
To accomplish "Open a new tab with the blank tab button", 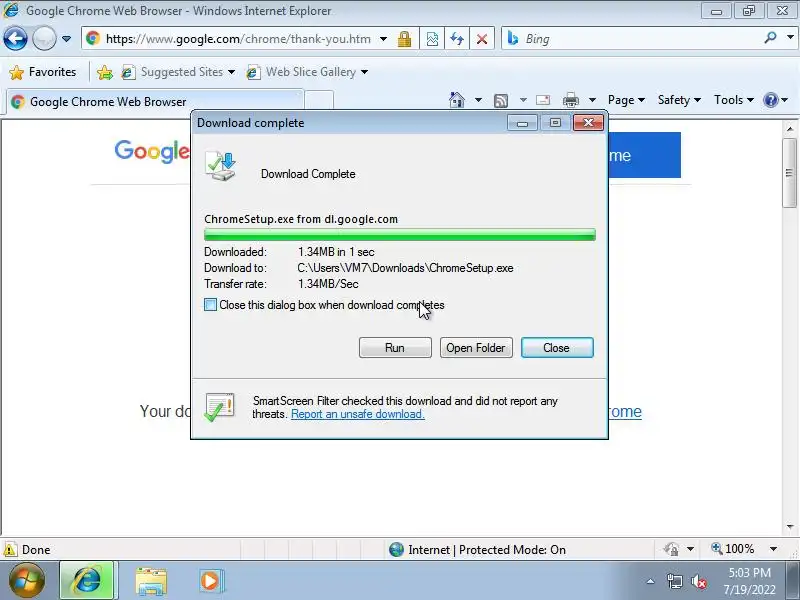I will click(x=319, y=101).
